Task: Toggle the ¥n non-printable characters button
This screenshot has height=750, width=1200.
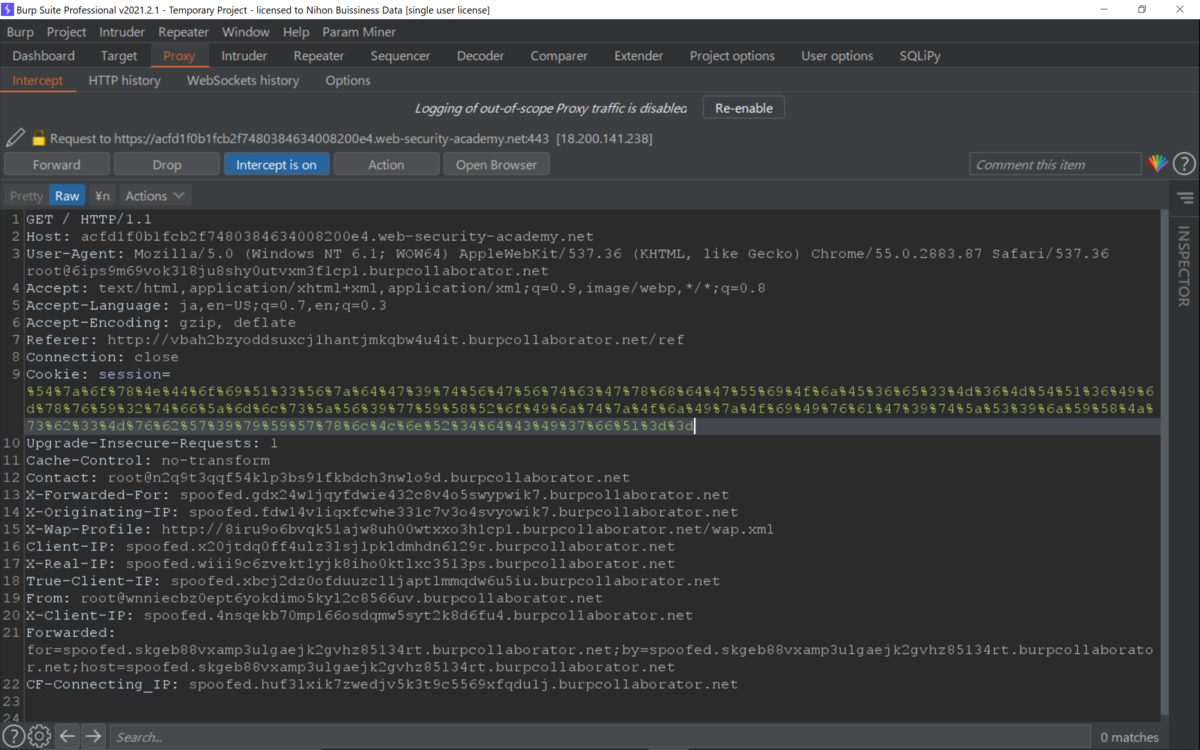Action: (x=102, y=196)
